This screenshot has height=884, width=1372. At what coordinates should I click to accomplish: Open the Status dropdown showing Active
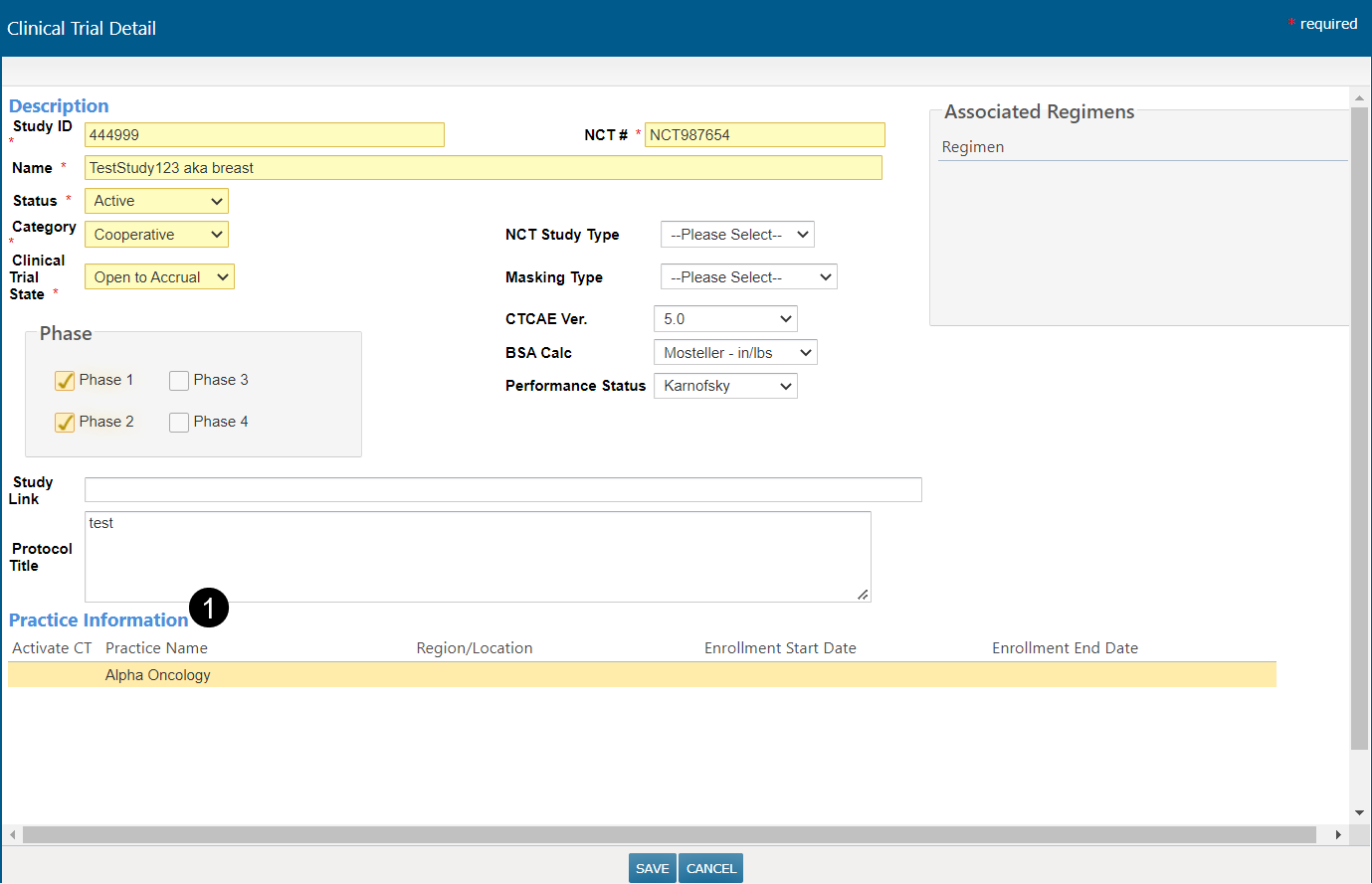[156, 201]
